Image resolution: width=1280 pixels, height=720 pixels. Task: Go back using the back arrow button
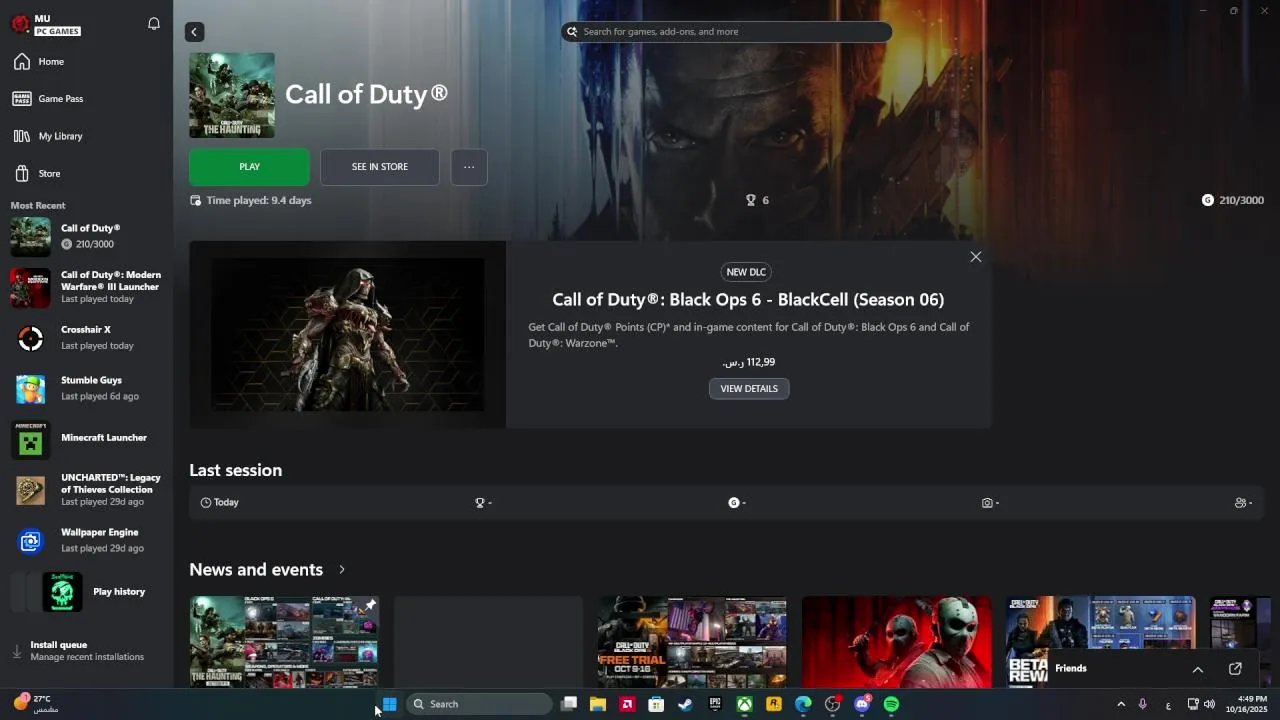point(194,32)
